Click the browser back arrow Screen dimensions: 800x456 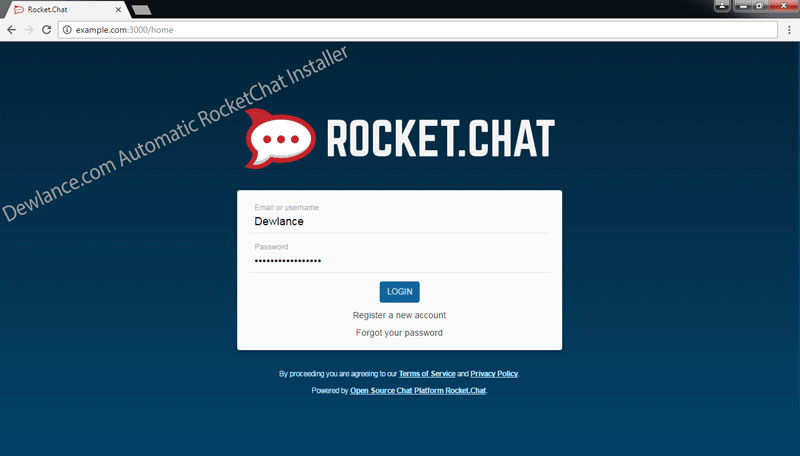coord(11,30)
